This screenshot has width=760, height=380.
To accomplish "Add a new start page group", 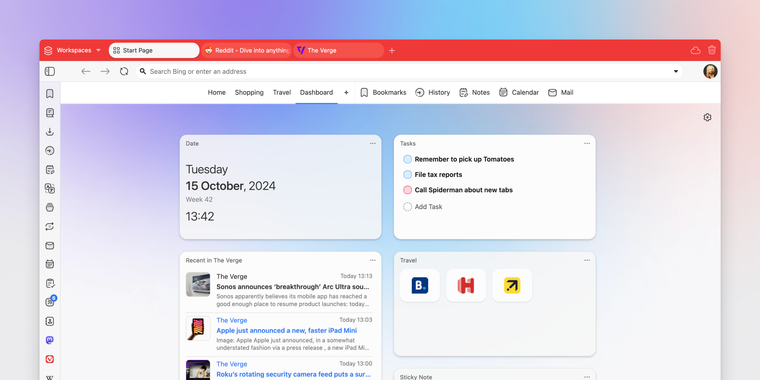I will (x=346, y=93).
